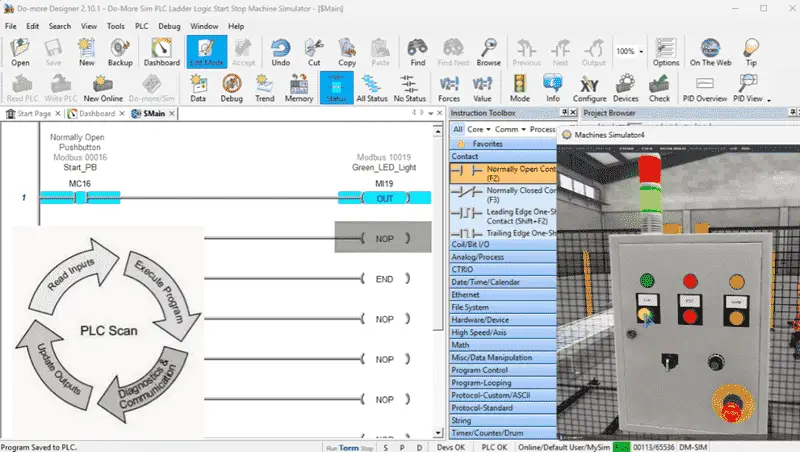This screenshot has width=800, height=452.
Task: Open the Devices gear icon
Action: (626, 88)
